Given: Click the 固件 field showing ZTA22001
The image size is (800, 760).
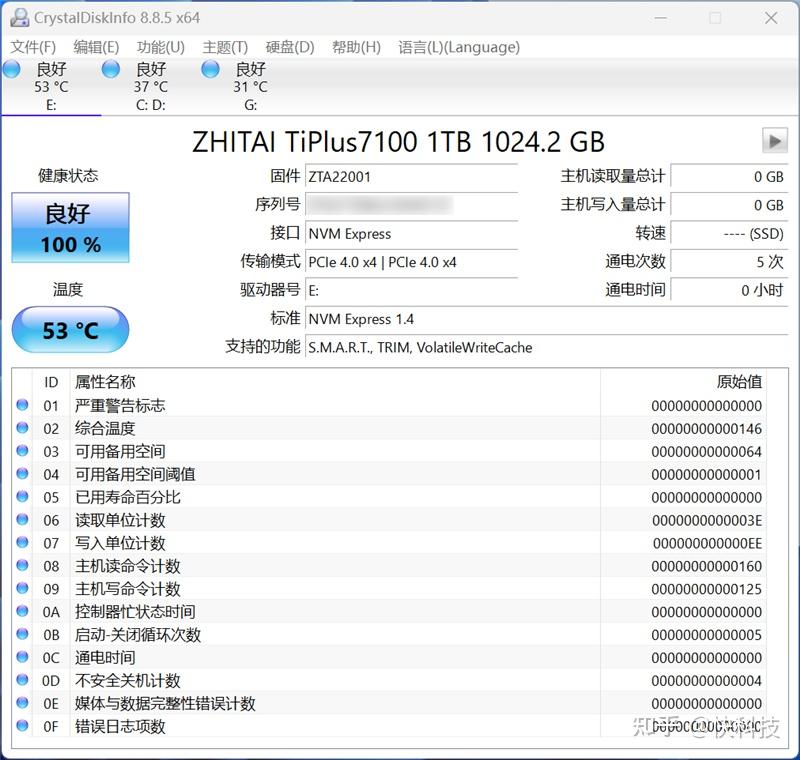Looking at the screenshot, I should [x=410, y=176].
